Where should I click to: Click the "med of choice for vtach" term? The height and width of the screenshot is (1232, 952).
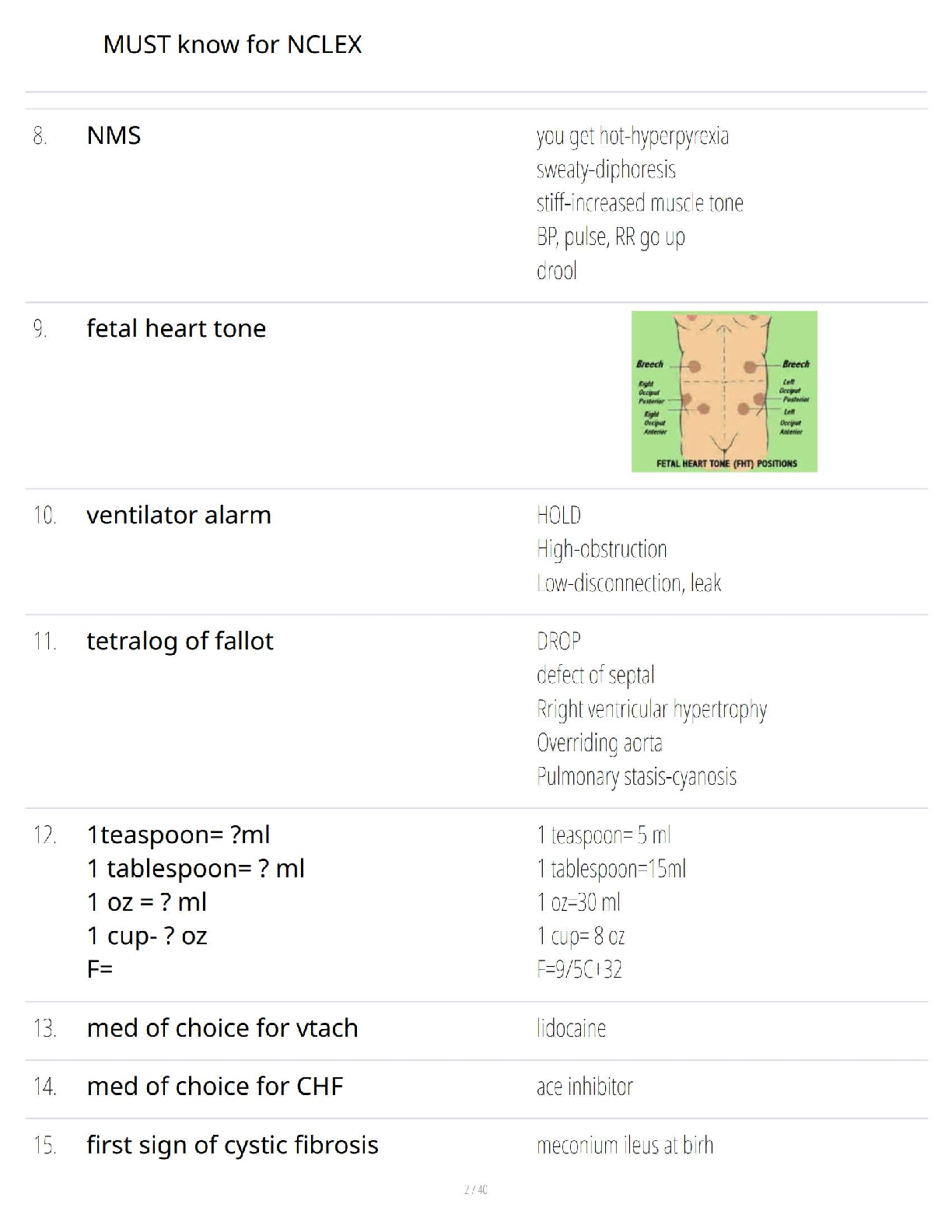click(x=222, y=1027)
